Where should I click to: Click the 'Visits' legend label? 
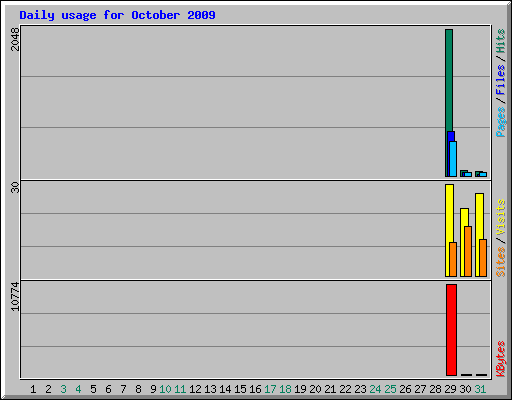click(500, 217)
